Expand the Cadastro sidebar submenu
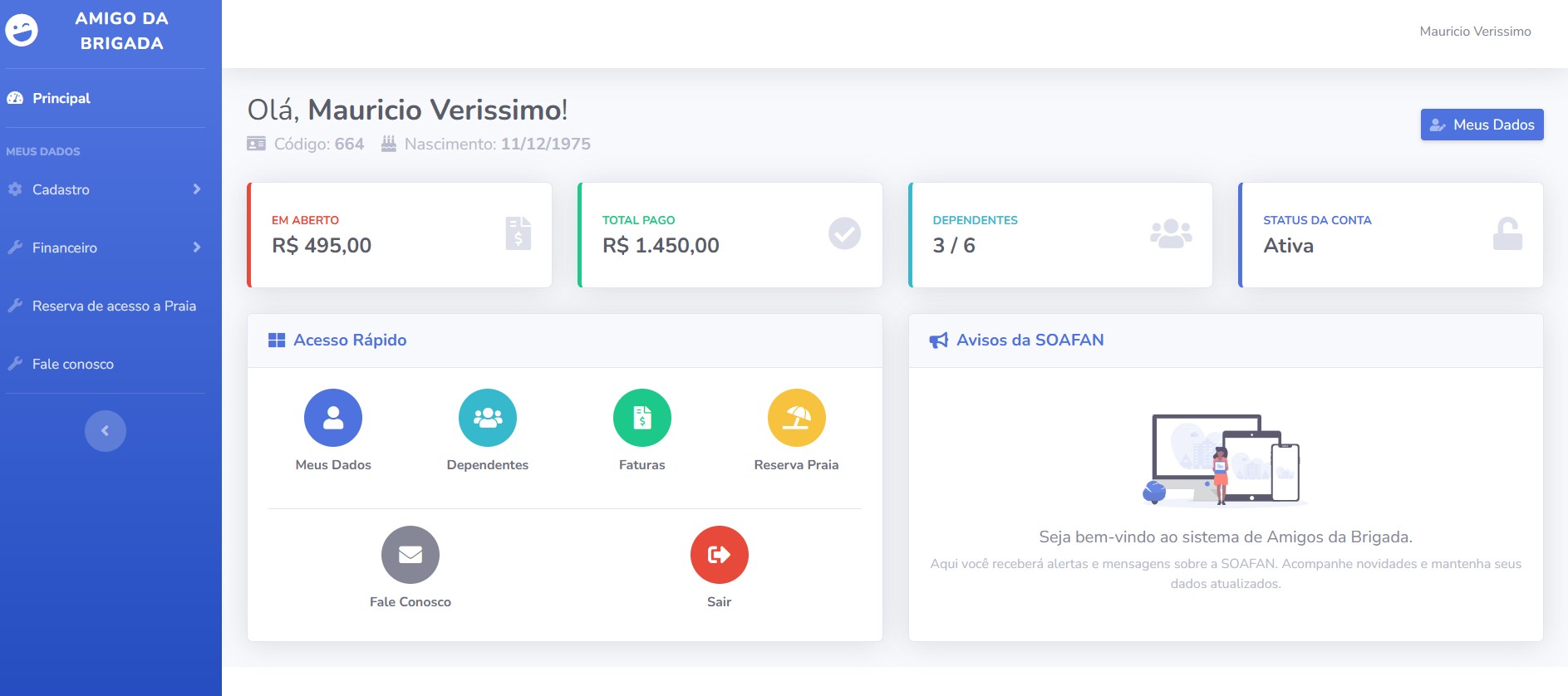The height and width of the screenshot is (696, 1568). click(x=105, y=189)
